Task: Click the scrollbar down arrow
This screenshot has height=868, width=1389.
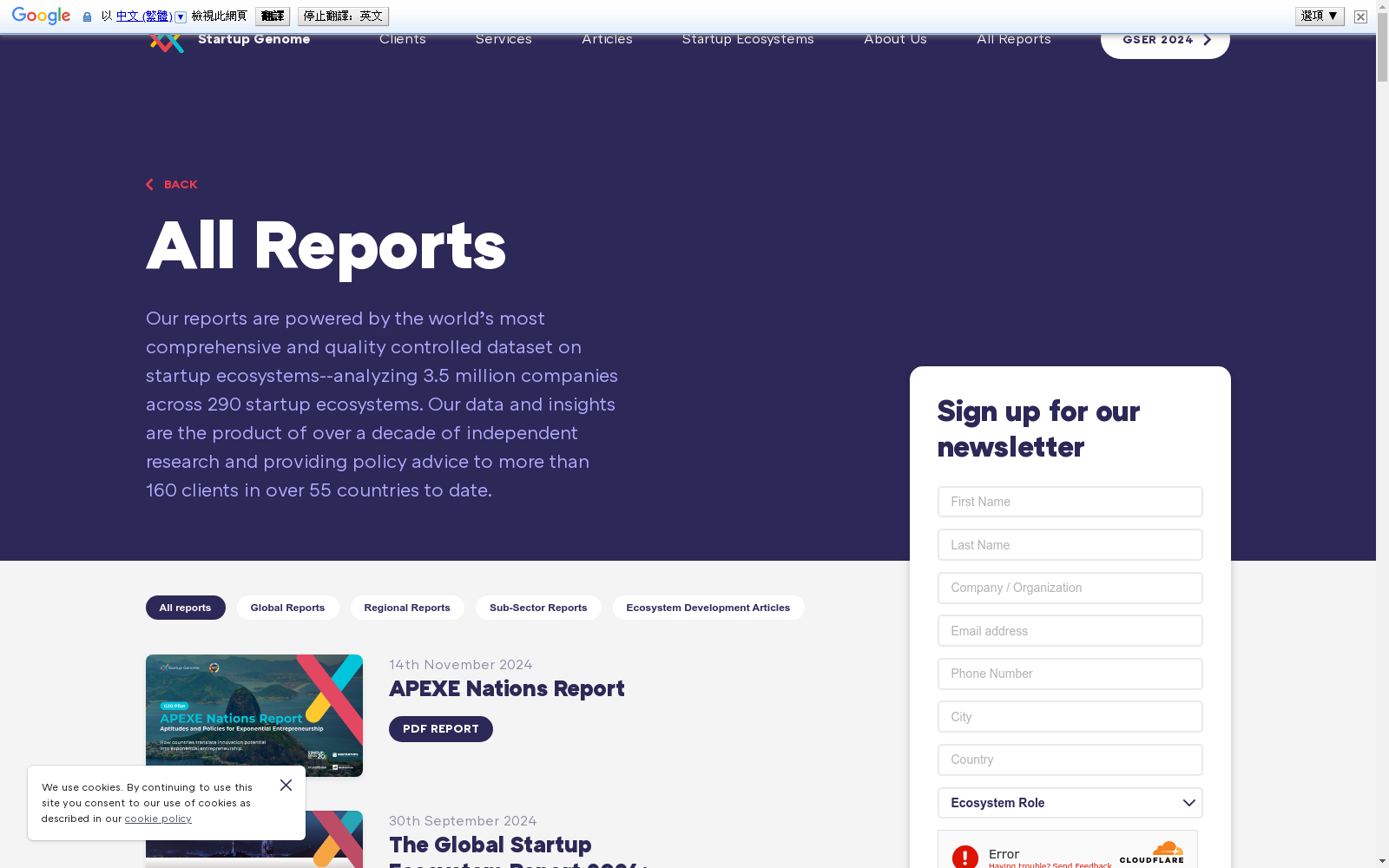Action: 1382,861
